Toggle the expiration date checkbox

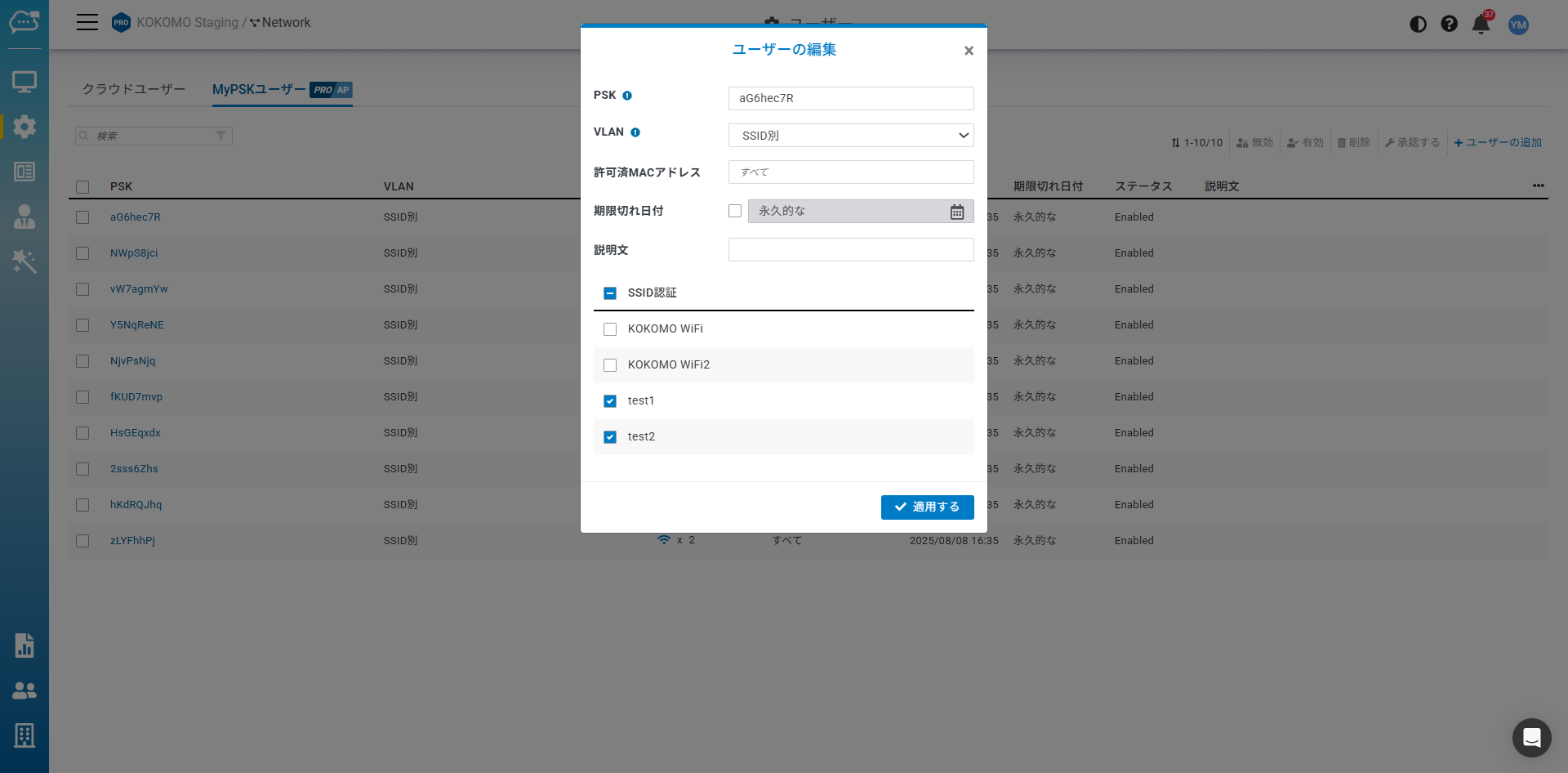coord(735,211)
